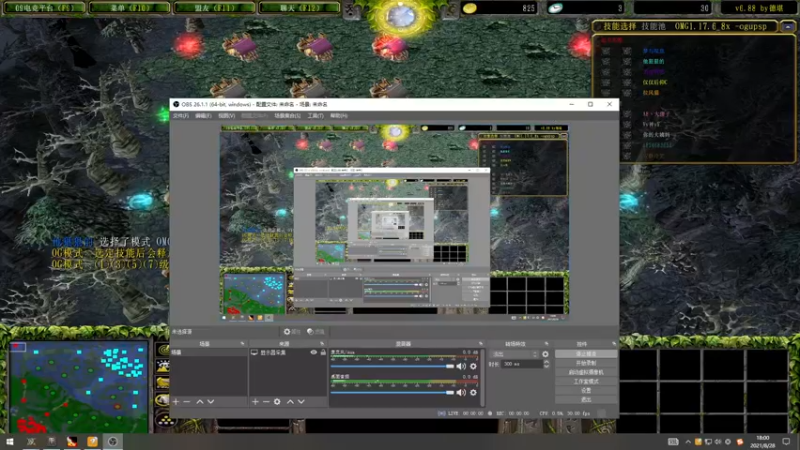Screen dimensions: 800x450
Task: Click the third button in OBS Controls panel
Action: tap(586, 372)
